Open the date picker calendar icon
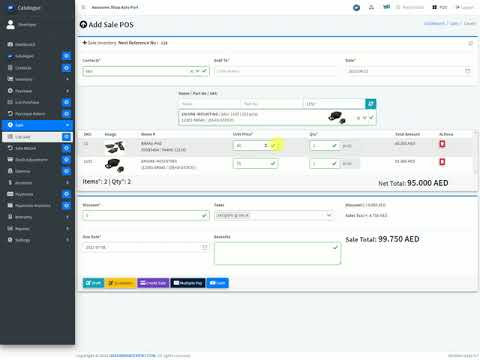 [x=468, y=71]
